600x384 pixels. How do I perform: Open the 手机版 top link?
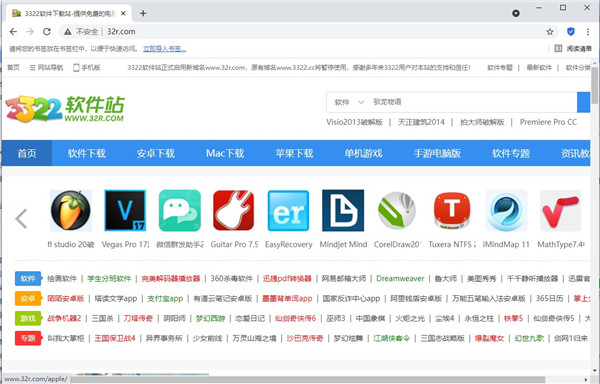(86, 68)
